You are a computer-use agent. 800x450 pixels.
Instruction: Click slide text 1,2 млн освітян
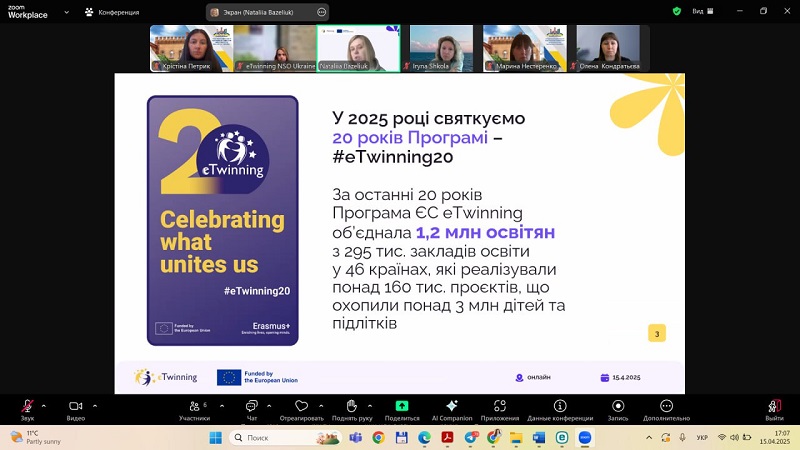(x=485, y=232)
